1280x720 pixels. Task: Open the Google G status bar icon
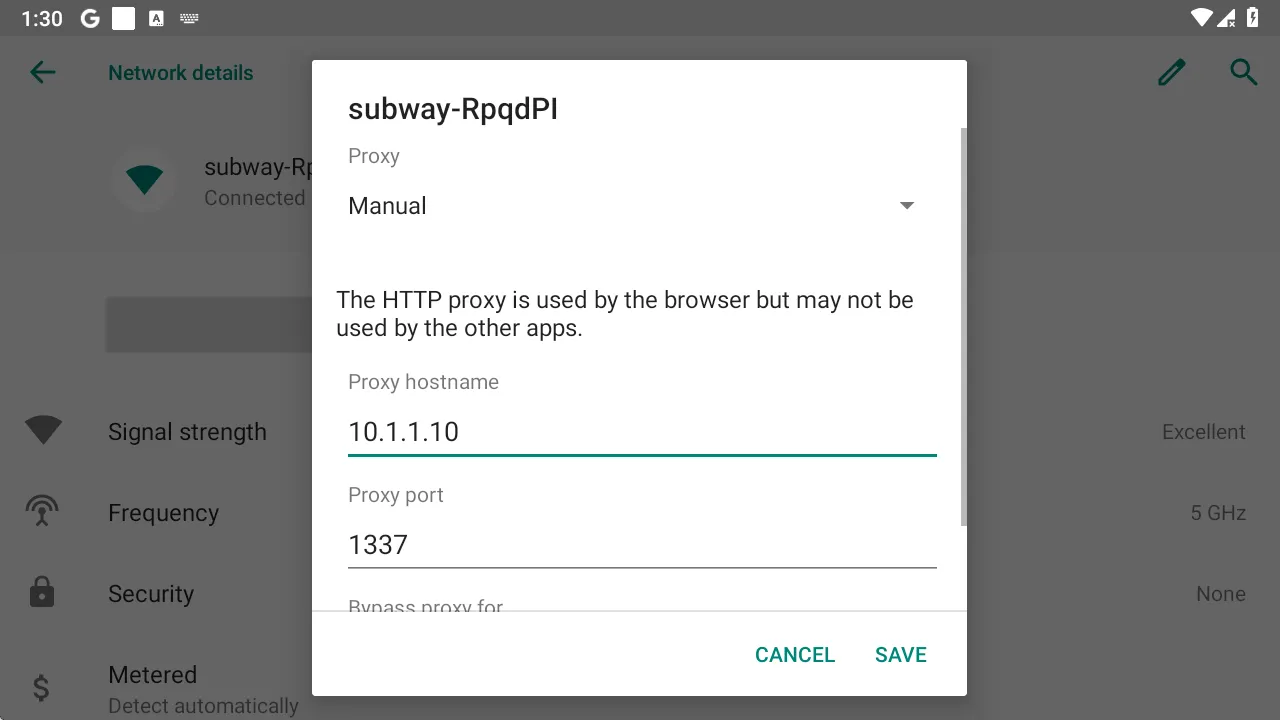point(90,18)
